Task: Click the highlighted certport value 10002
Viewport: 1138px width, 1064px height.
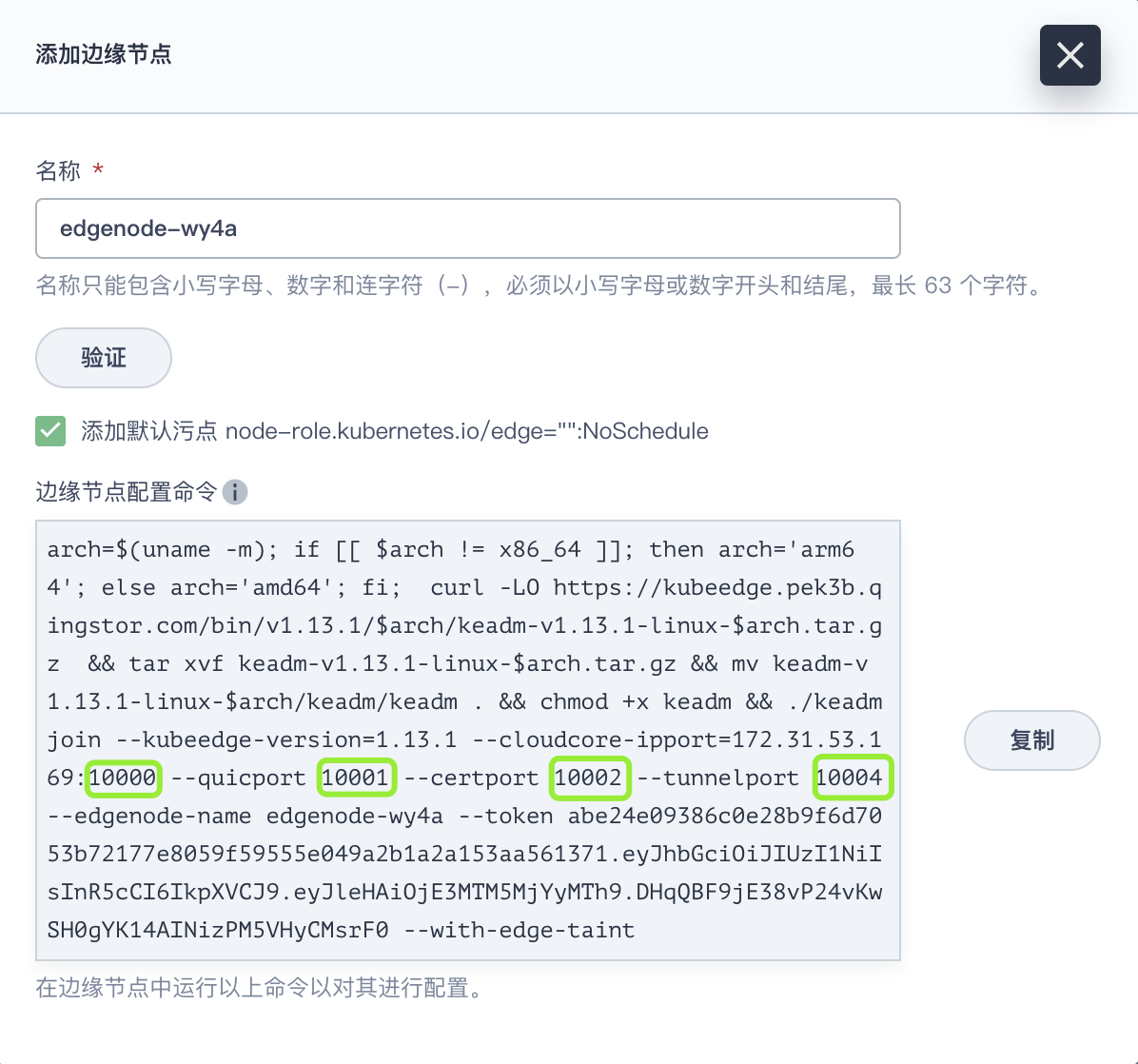Action: coord(589,778)
